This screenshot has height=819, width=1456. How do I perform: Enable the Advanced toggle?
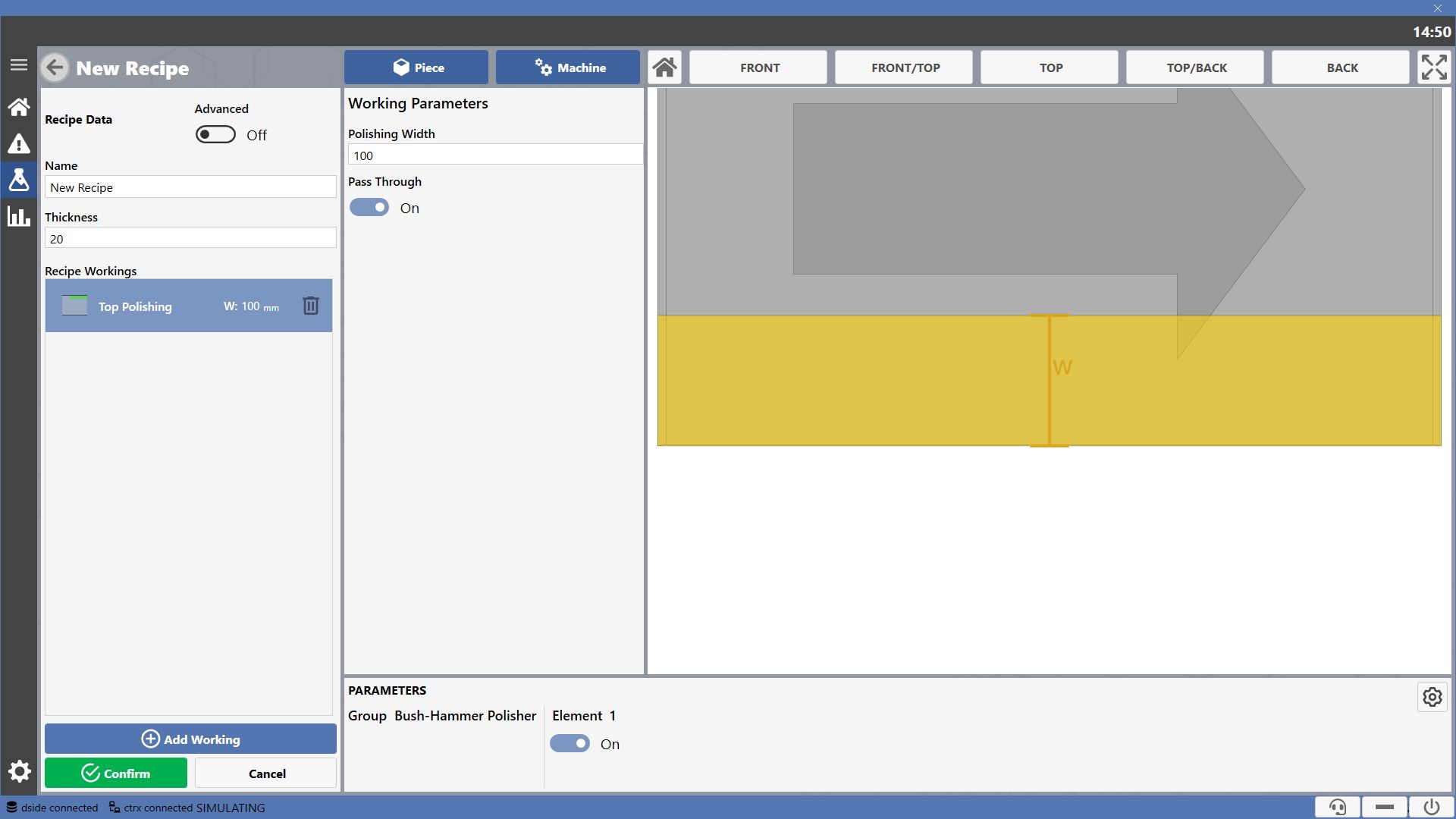[x=216, y=134]
